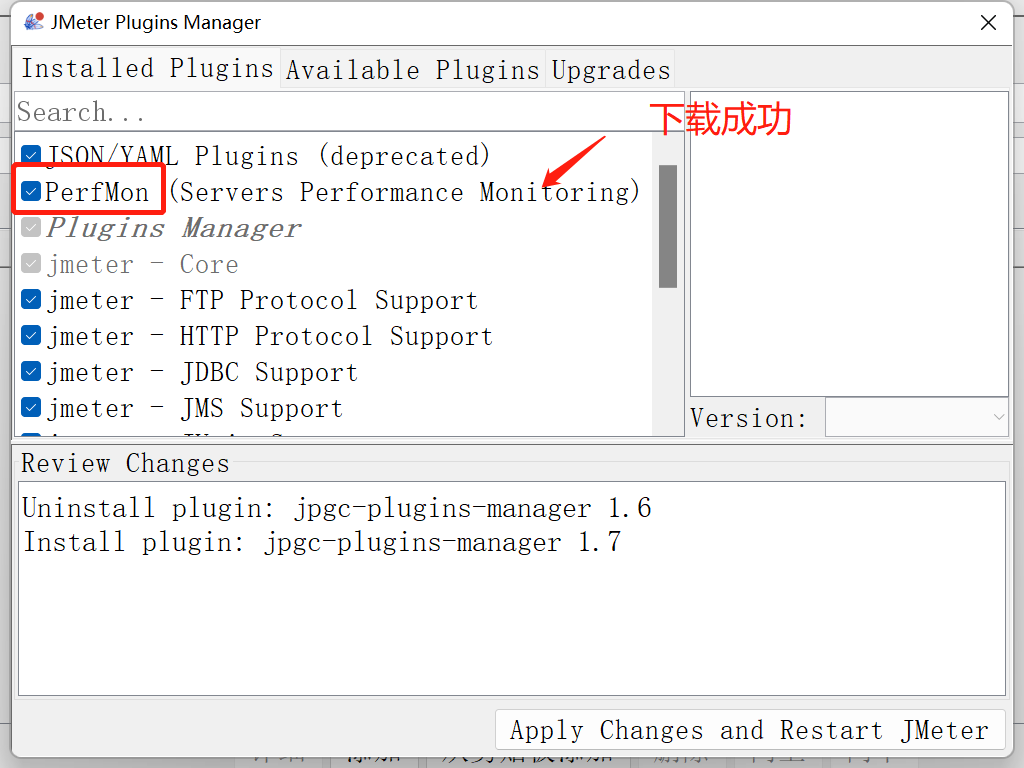Toggle the PerfMon plugin checkbox
Image resolution: width=1024 pixels, height=768 pixels.
tap(31, 192)
